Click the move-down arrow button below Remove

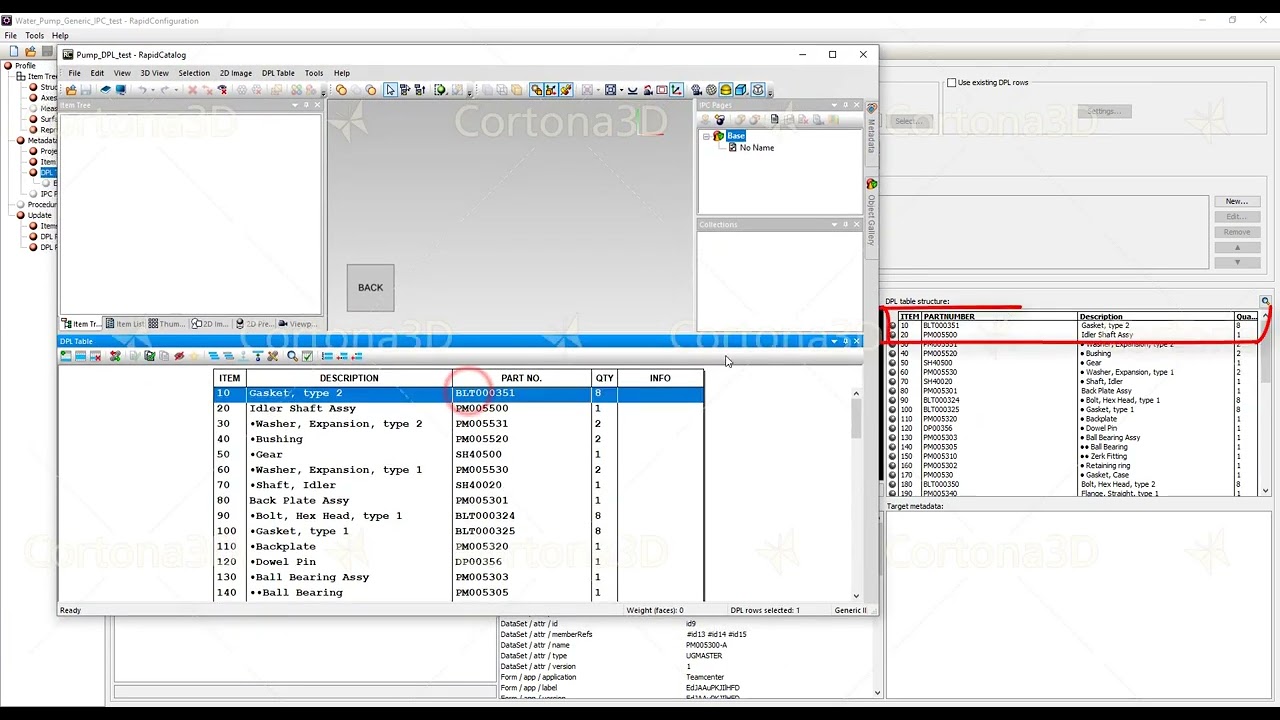pos(1237,262)
